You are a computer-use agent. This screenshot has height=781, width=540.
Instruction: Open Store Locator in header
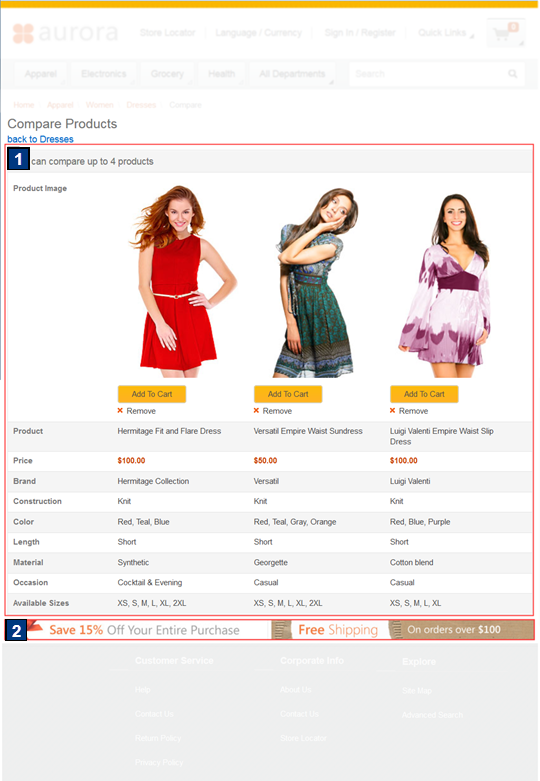coord(167,33)
